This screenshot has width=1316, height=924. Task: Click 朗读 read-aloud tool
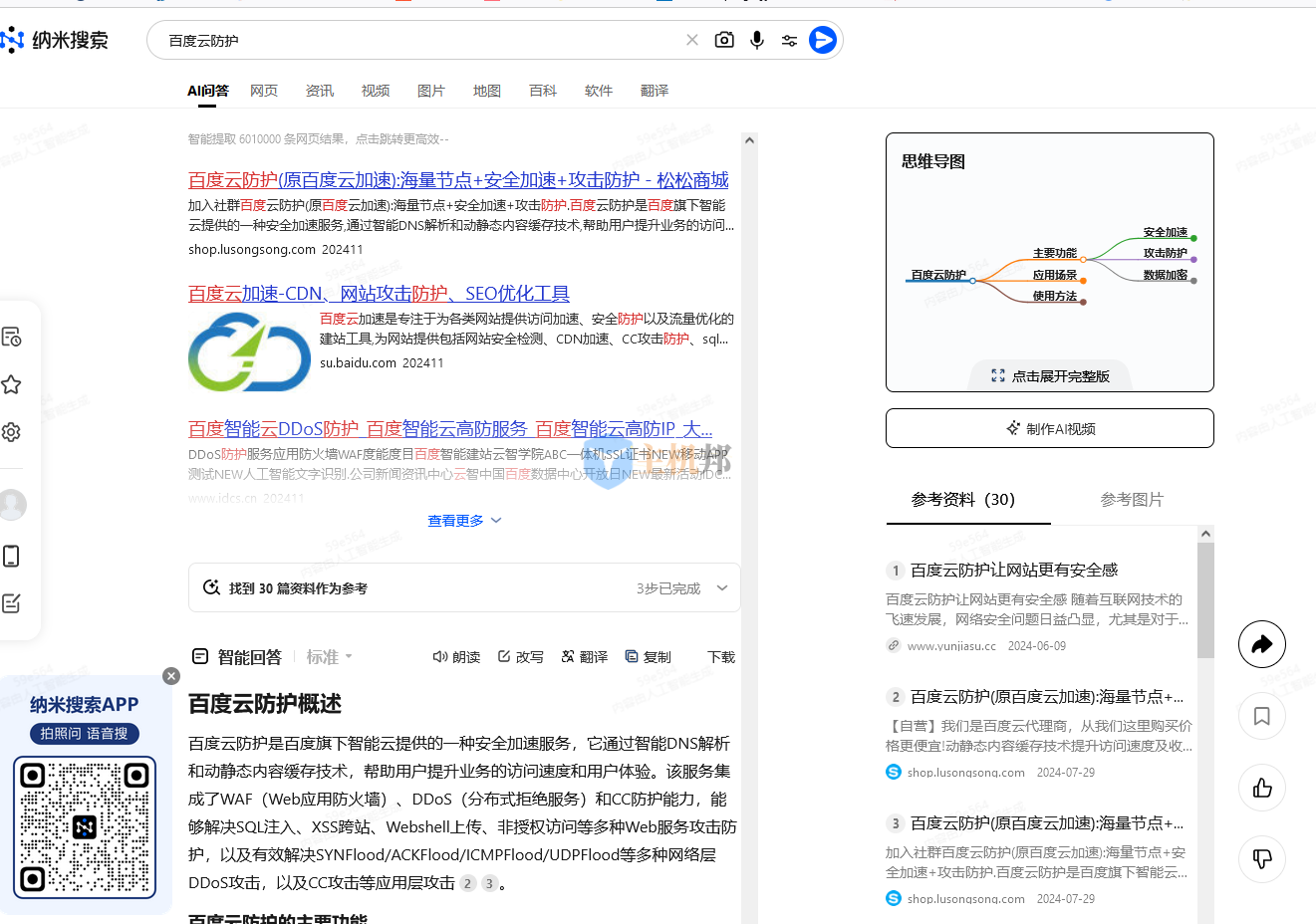pyautogui.click(x=456, y=657)
